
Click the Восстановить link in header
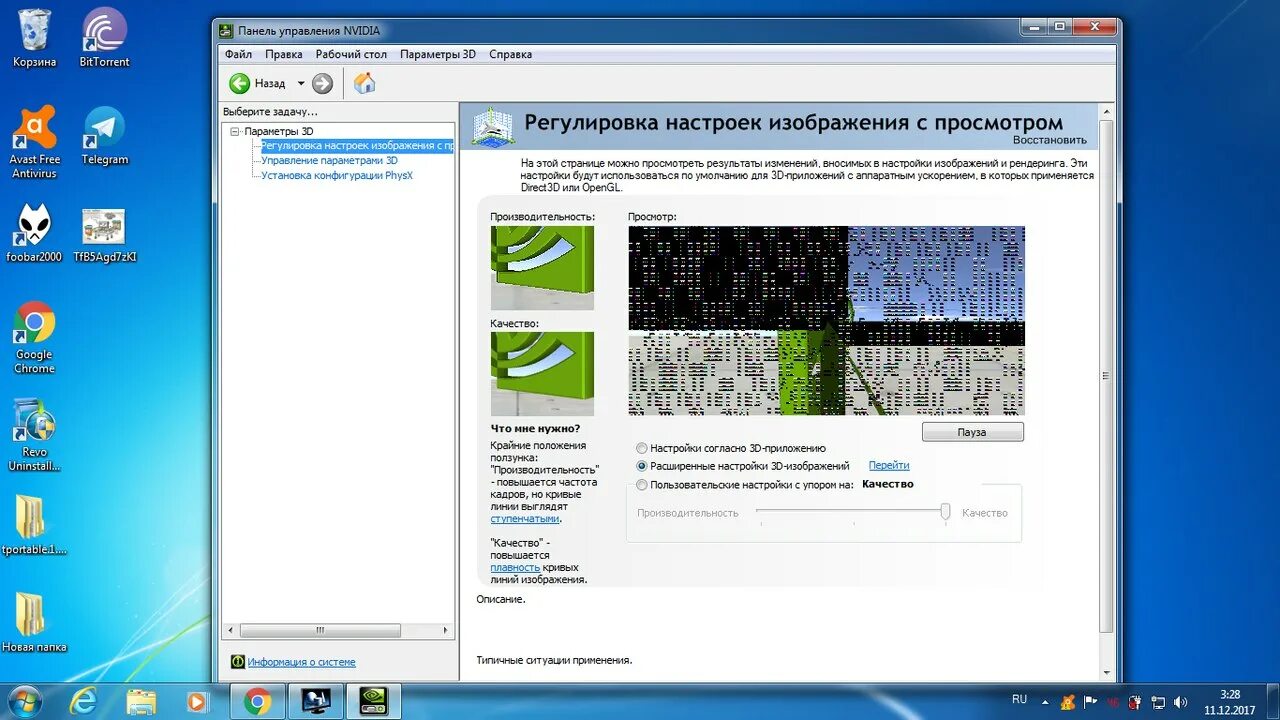point(1049,140)
